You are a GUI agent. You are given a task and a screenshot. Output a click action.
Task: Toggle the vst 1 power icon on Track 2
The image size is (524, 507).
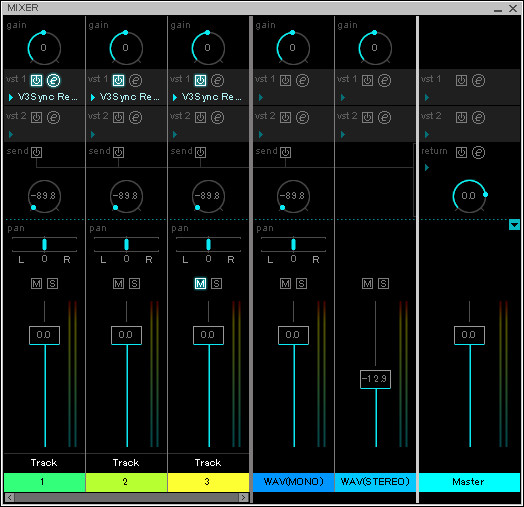tap(118, 80)
